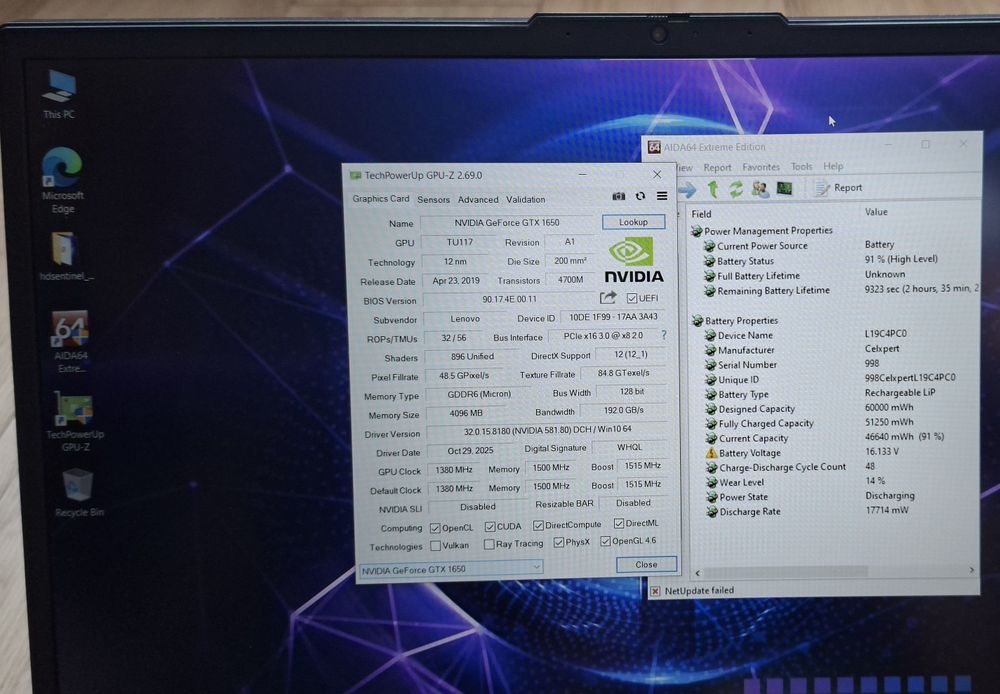
Task: Click the GPU Name field NVIDIA GeForce GTX 1650
Action: point(507,223)
